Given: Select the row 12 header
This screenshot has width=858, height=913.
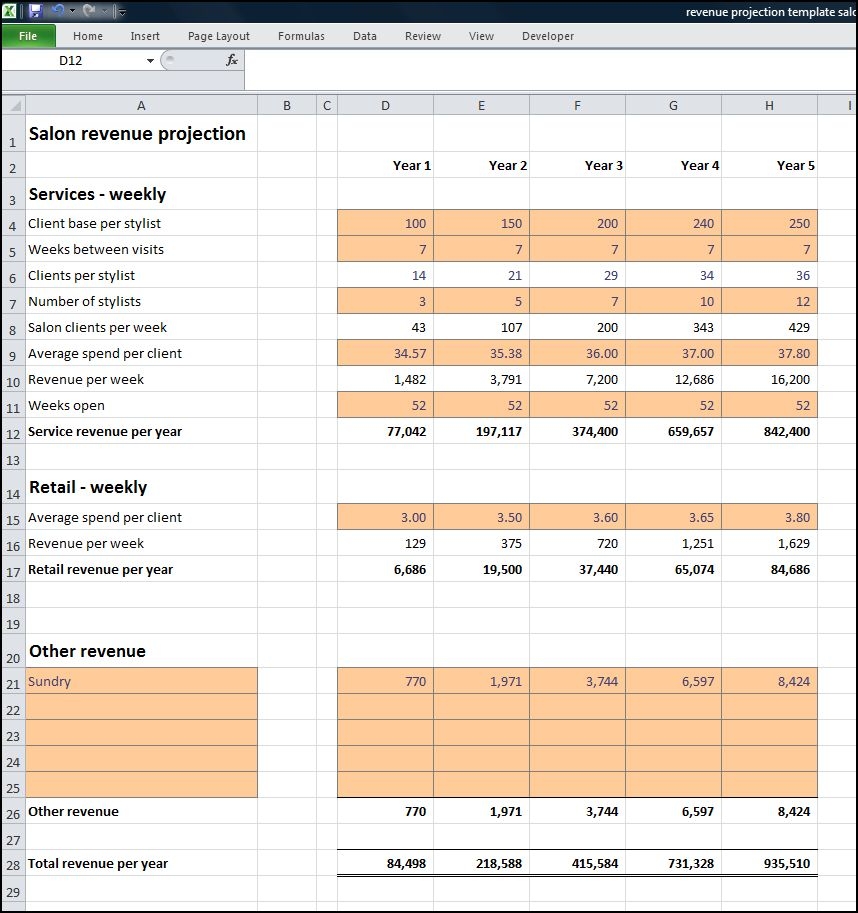Looking at the screenshot, I should (13, 432).
